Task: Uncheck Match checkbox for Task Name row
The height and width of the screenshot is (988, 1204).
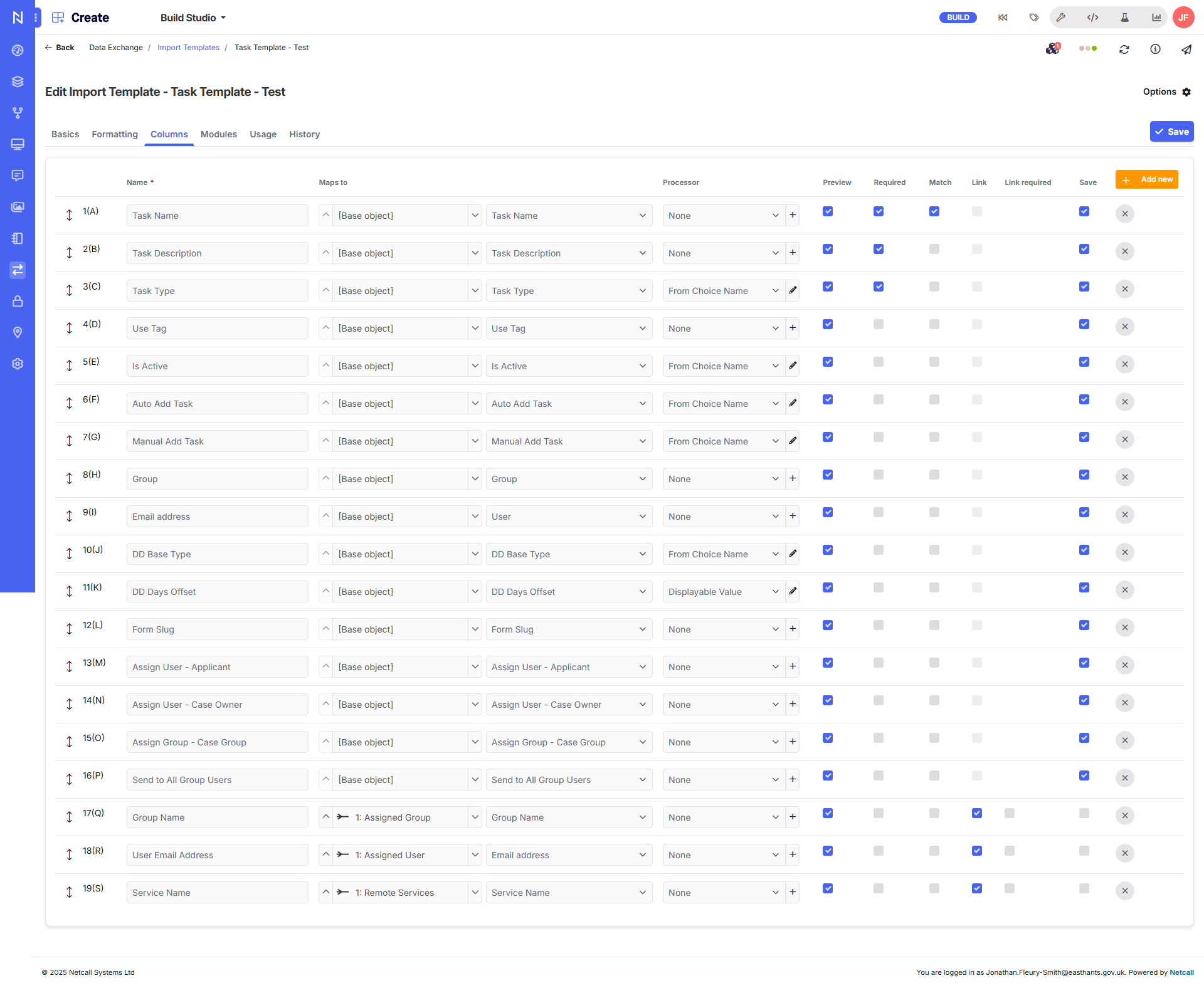Action: (934, 211)
